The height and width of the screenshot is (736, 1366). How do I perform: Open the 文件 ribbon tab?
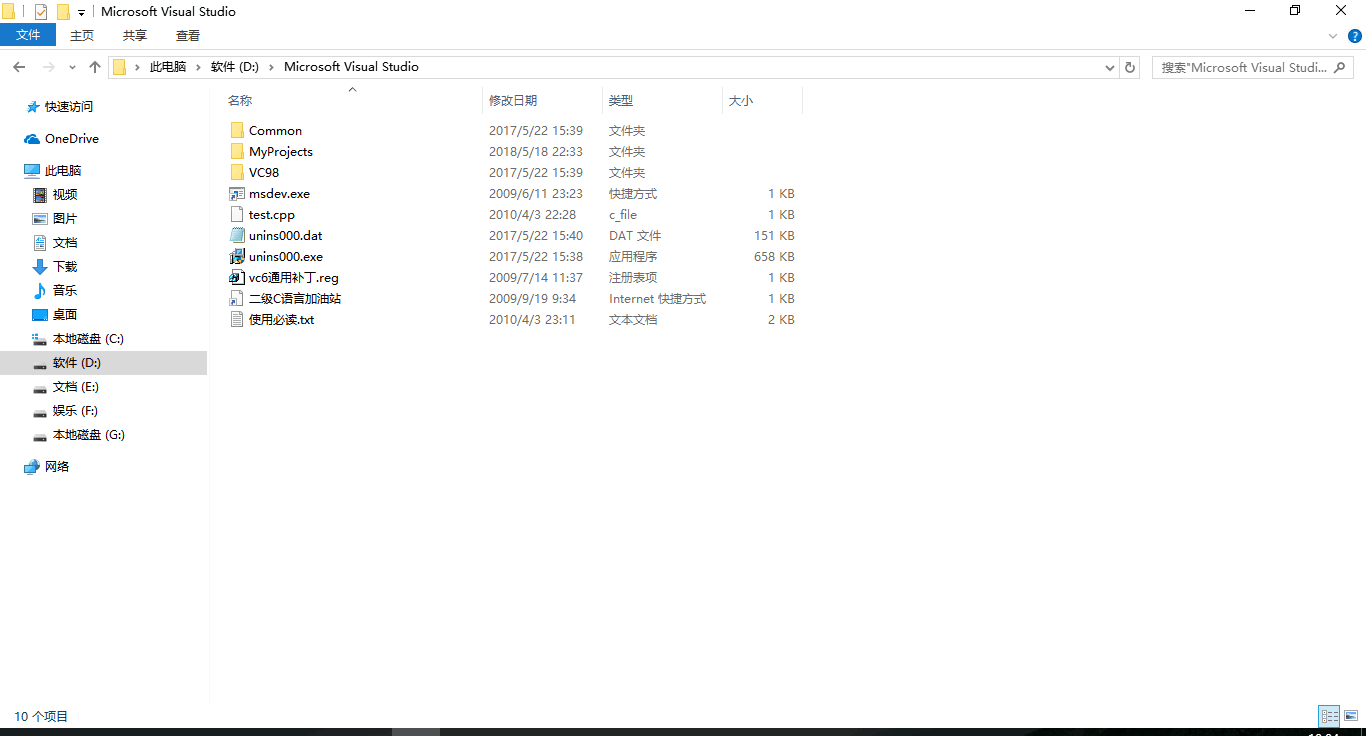tap(28, 35)
